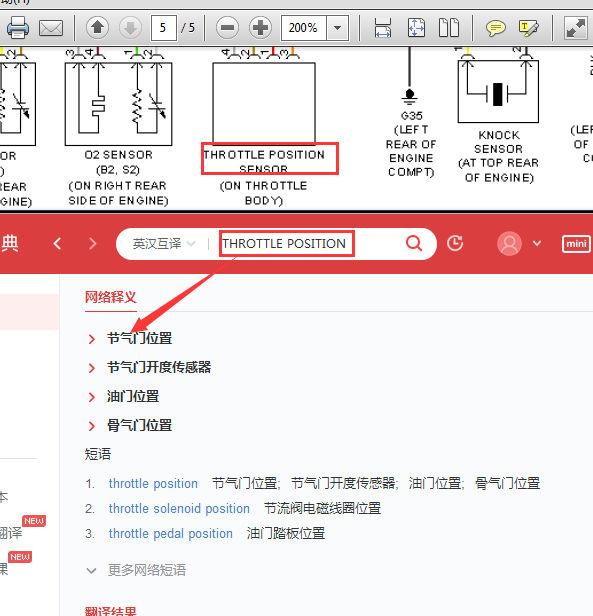
Task: Click the G35 ground label in the PDF
Action: click(411, 116)
